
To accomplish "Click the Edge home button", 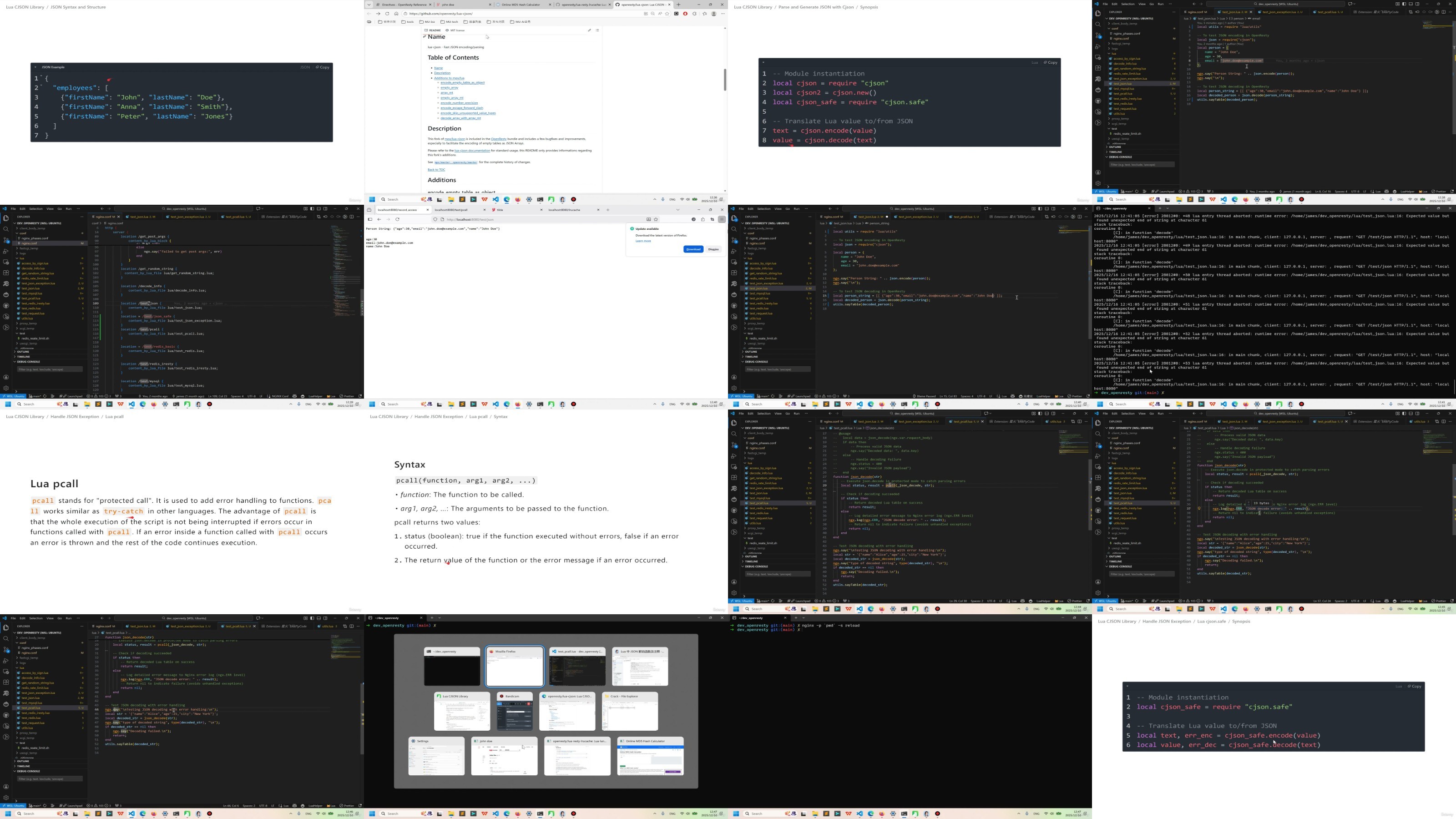I will [396, 14].
